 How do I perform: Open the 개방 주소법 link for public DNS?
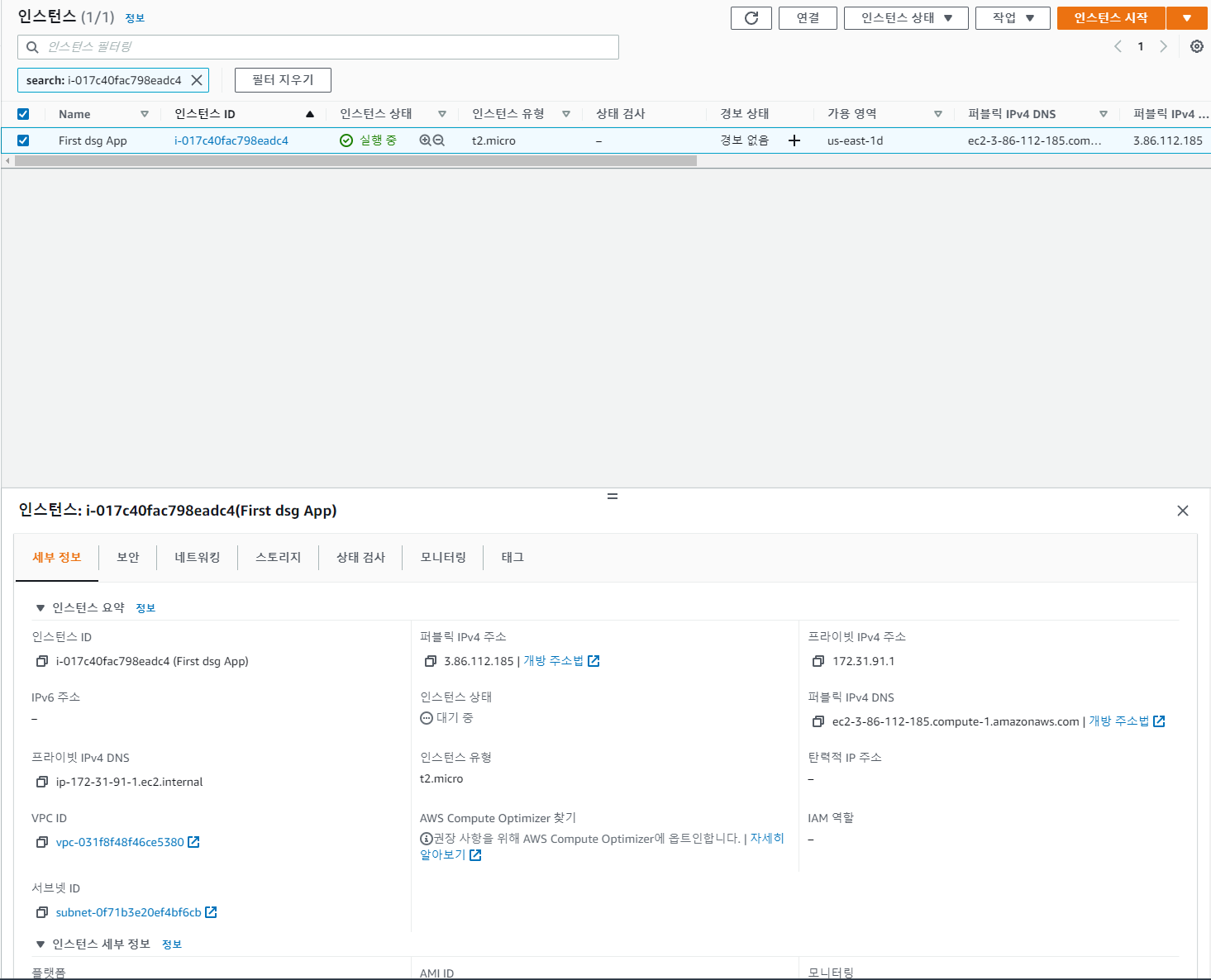pyautogui.click(x=1123, y=721)
